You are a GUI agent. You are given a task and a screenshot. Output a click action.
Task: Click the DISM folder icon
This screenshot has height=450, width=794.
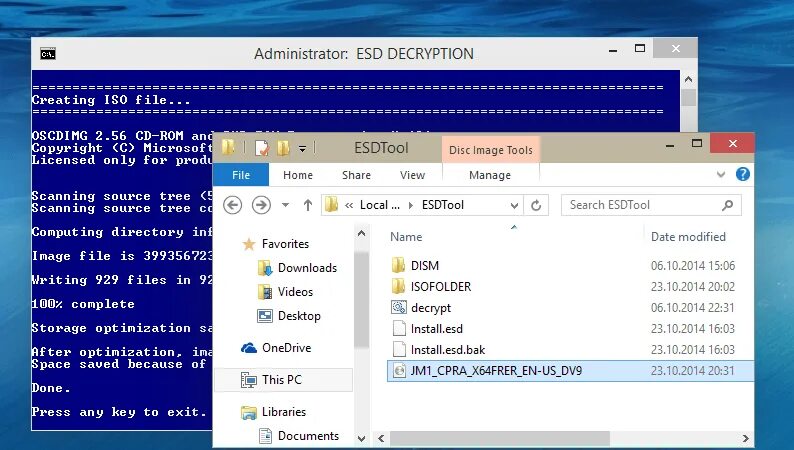[x=399, y=265]
